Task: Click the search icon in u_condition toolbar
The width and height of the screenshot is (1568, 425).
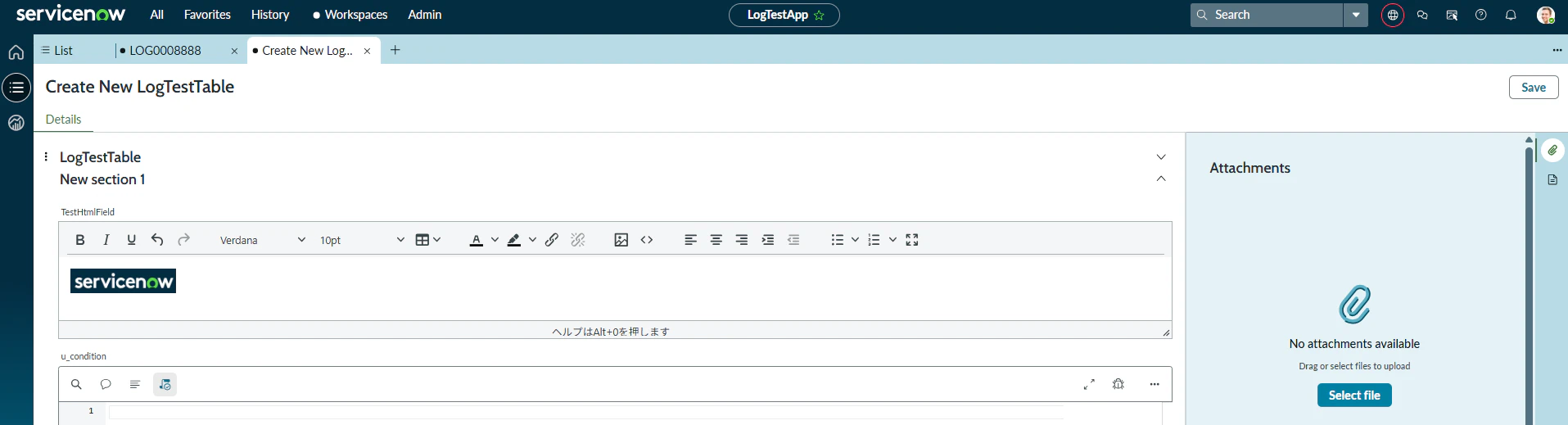Action: pos(76,384)
